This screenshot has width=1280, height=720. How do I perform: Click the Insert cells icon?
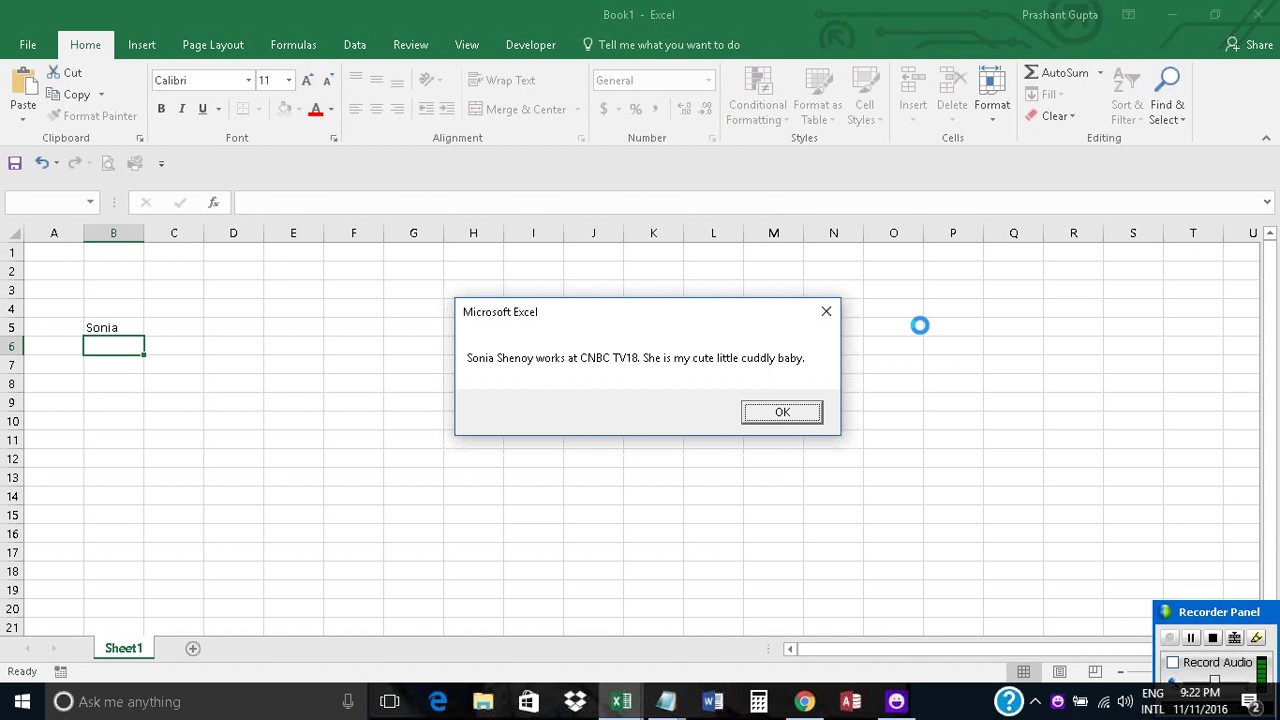[912, 82]
